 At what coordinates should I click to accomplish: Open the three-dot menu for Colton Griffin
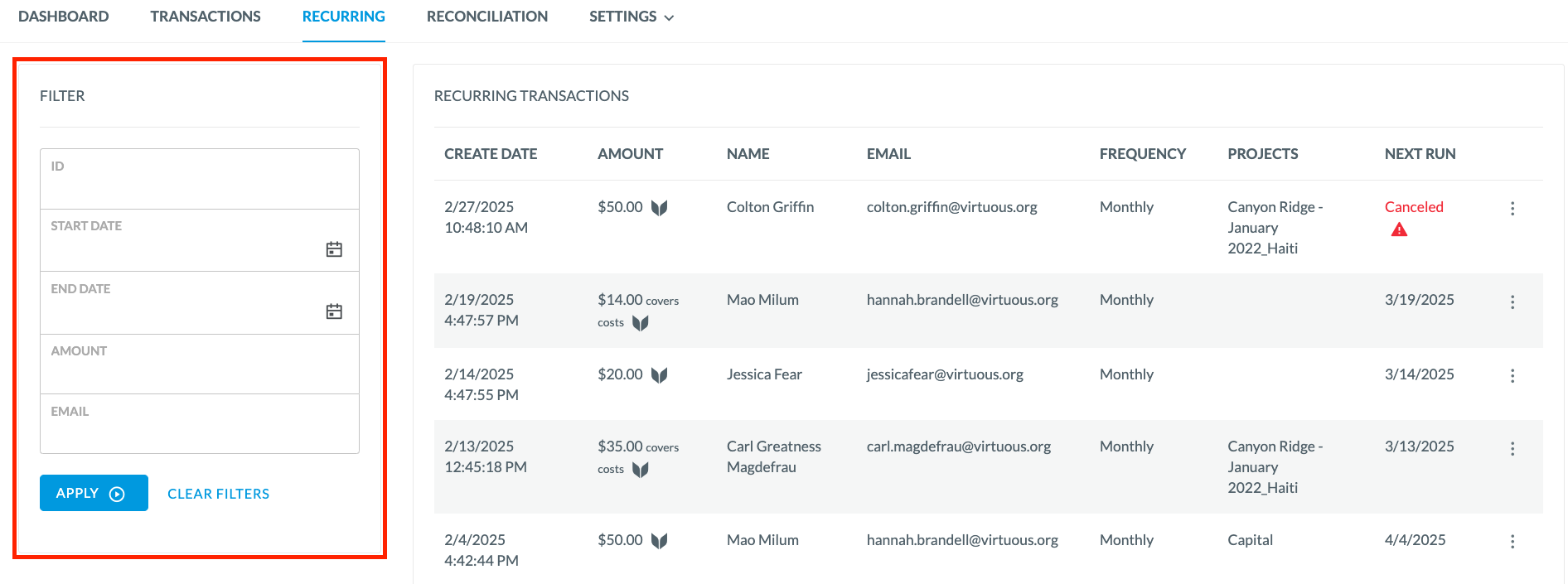[1512, 209]
